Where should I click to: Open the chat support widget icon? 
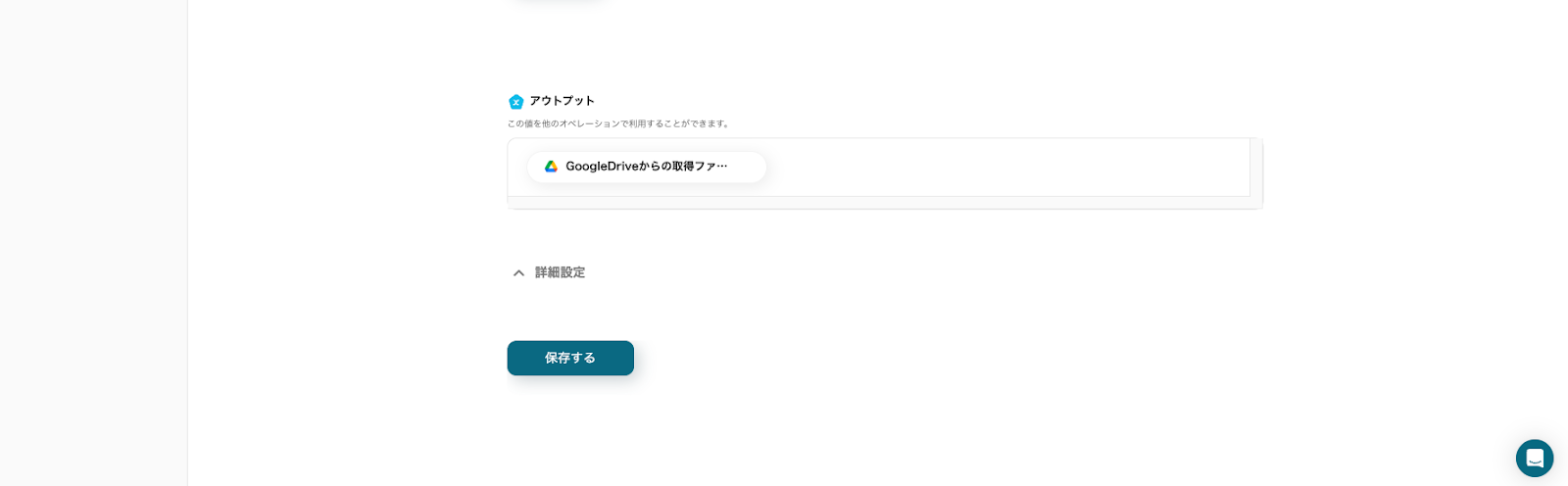click(x=1534, y=458)
